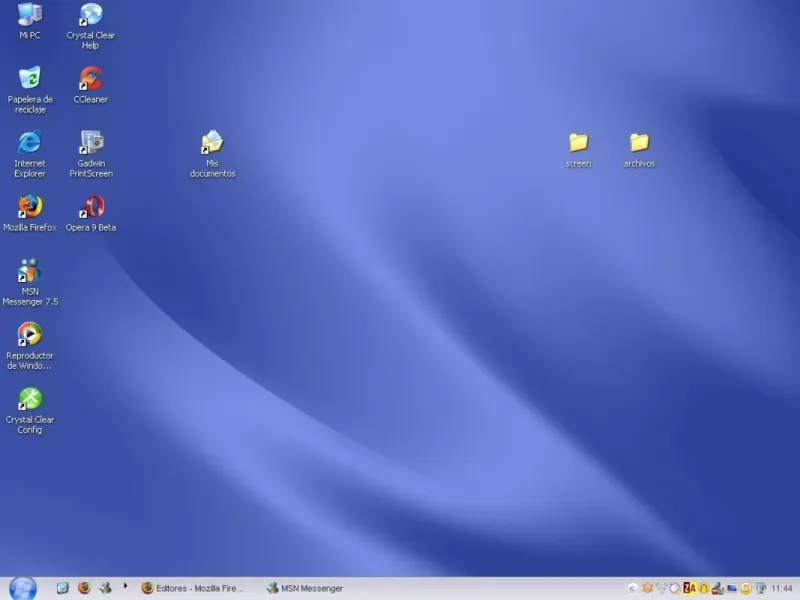Click the blue monitor tray icon

coord(732,588)
